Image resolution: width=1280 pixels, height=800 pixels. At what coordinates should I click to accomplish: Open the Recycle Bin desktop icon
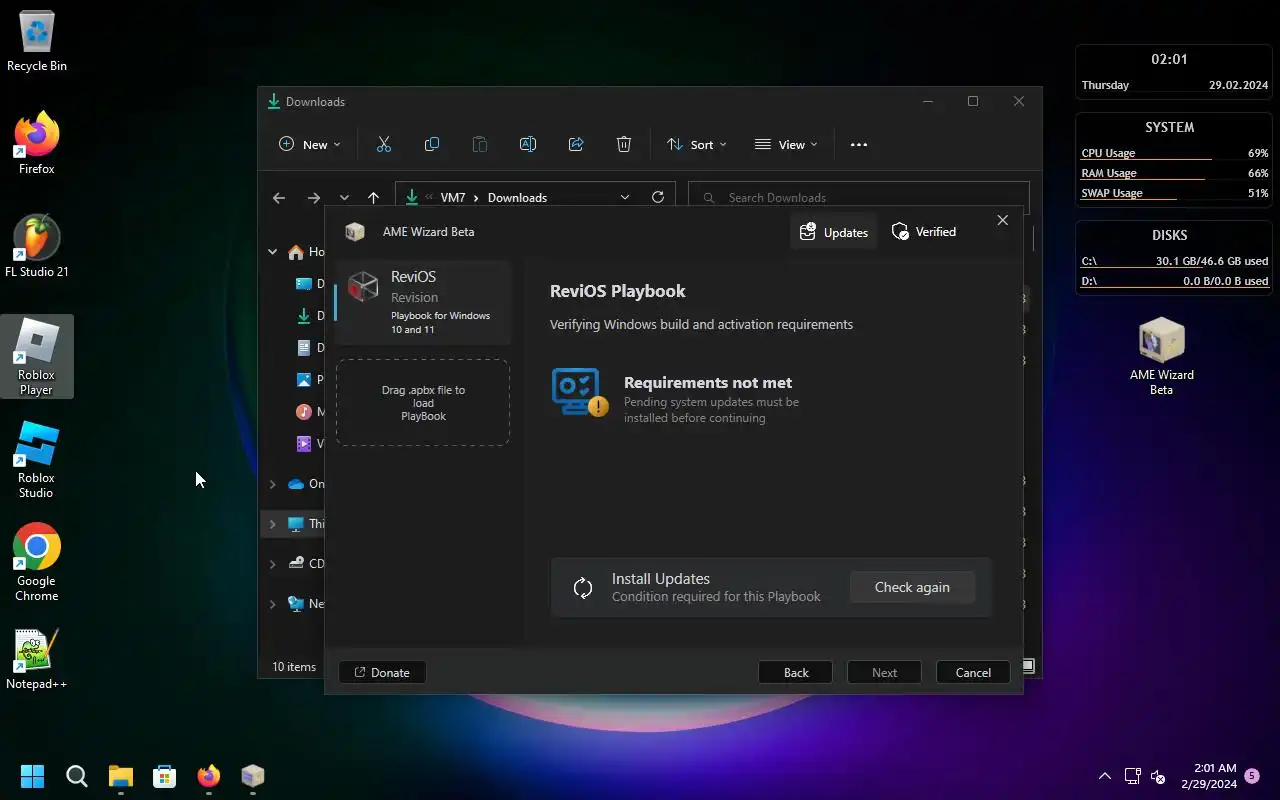(x=37, y=42)
